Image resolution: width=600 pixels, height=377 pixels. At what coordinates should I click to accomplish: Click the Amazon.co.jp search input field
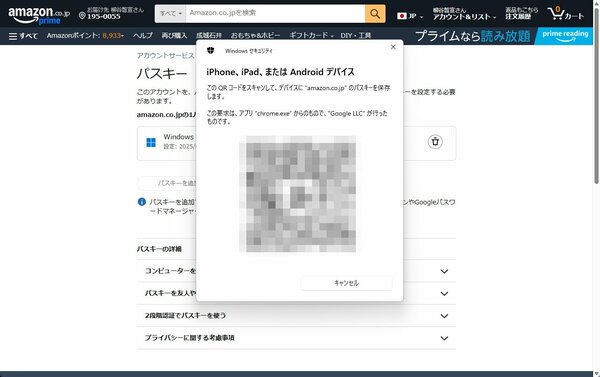(x=275, y=14)
